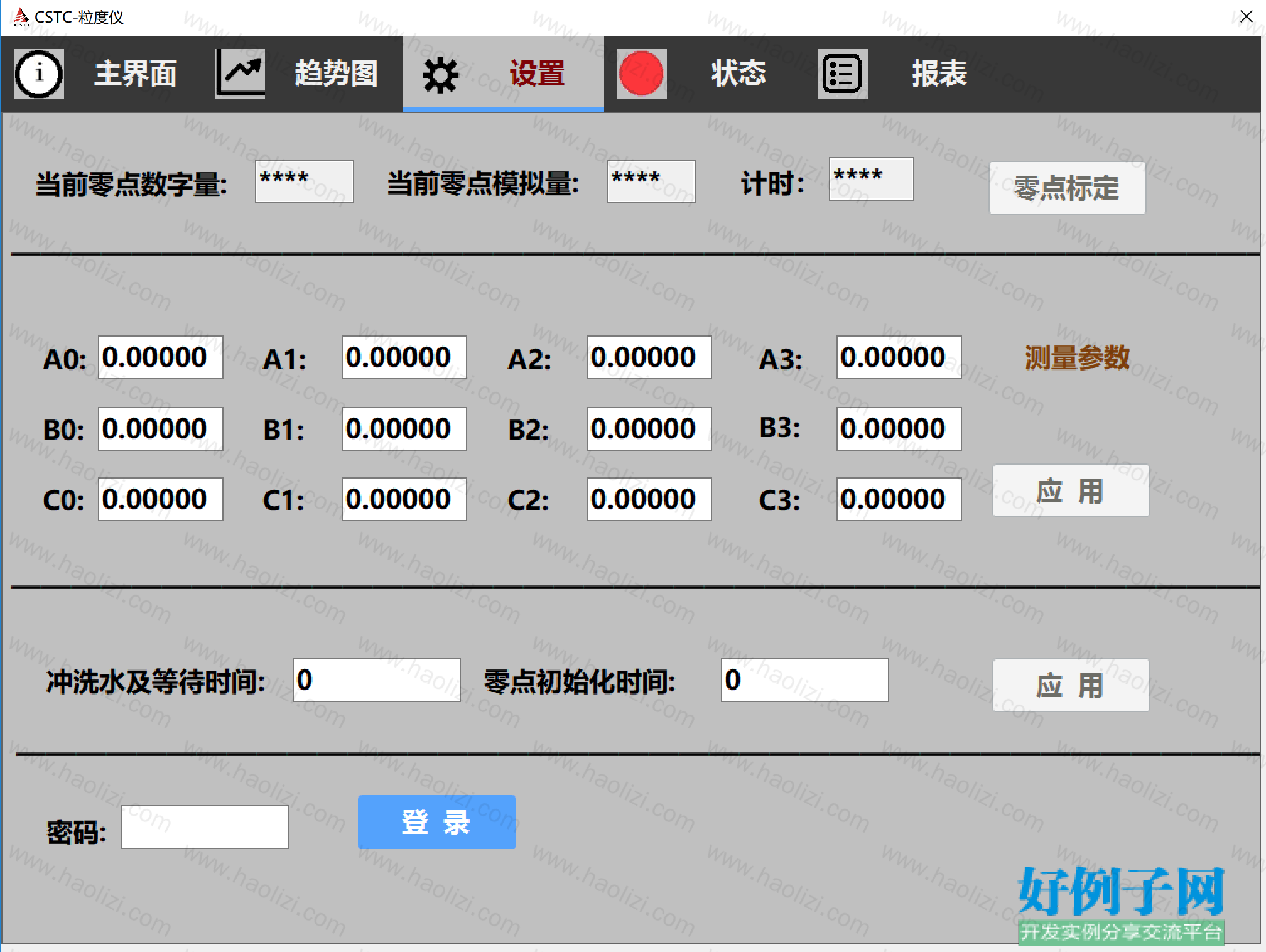This screenshot has height=952, width=1266.
Task: Click the 登录 button
Action: click(436, 822)
